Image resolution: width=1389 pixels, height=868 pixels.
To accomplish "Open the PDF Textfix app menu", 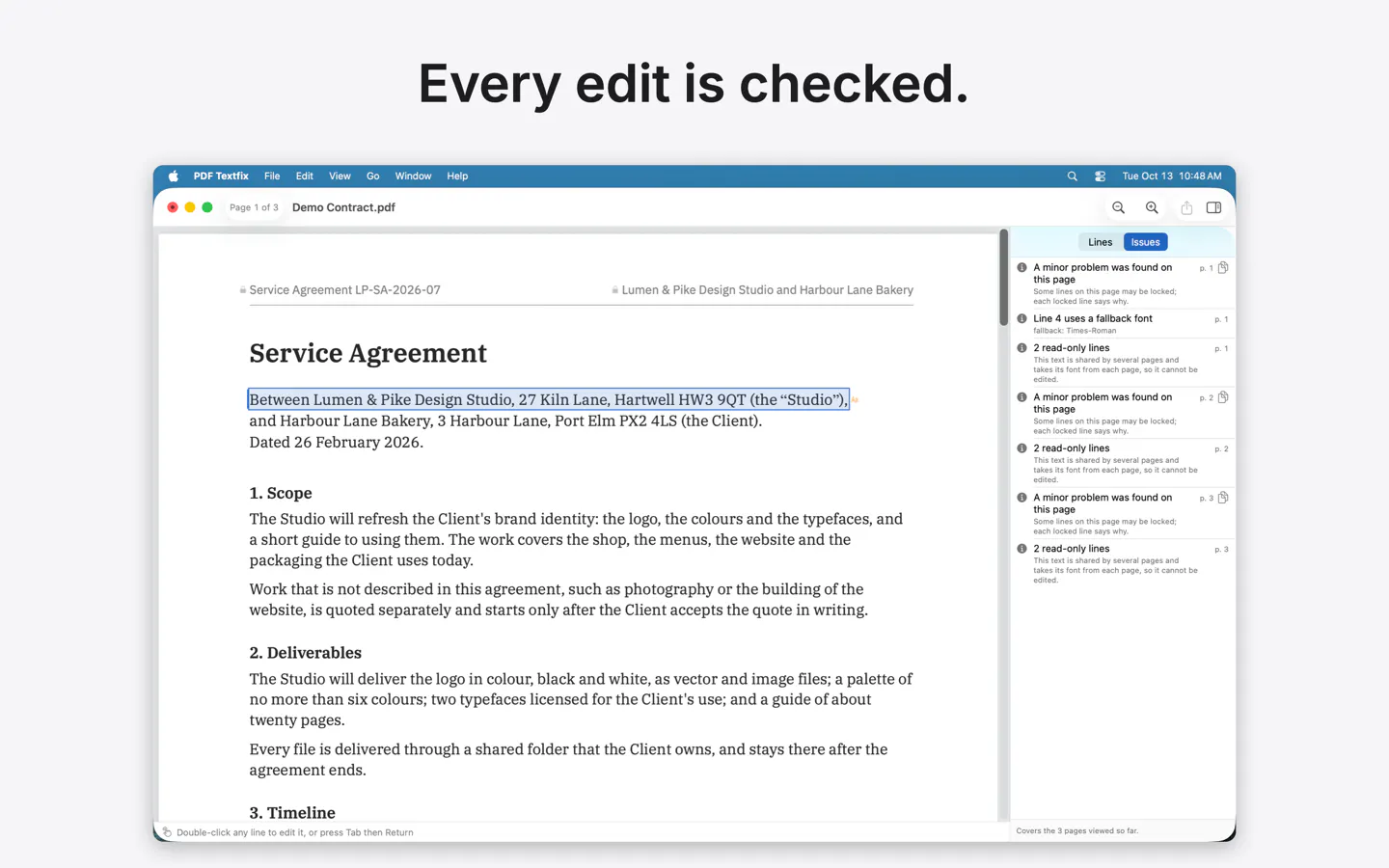I will [x=221, y=176].
